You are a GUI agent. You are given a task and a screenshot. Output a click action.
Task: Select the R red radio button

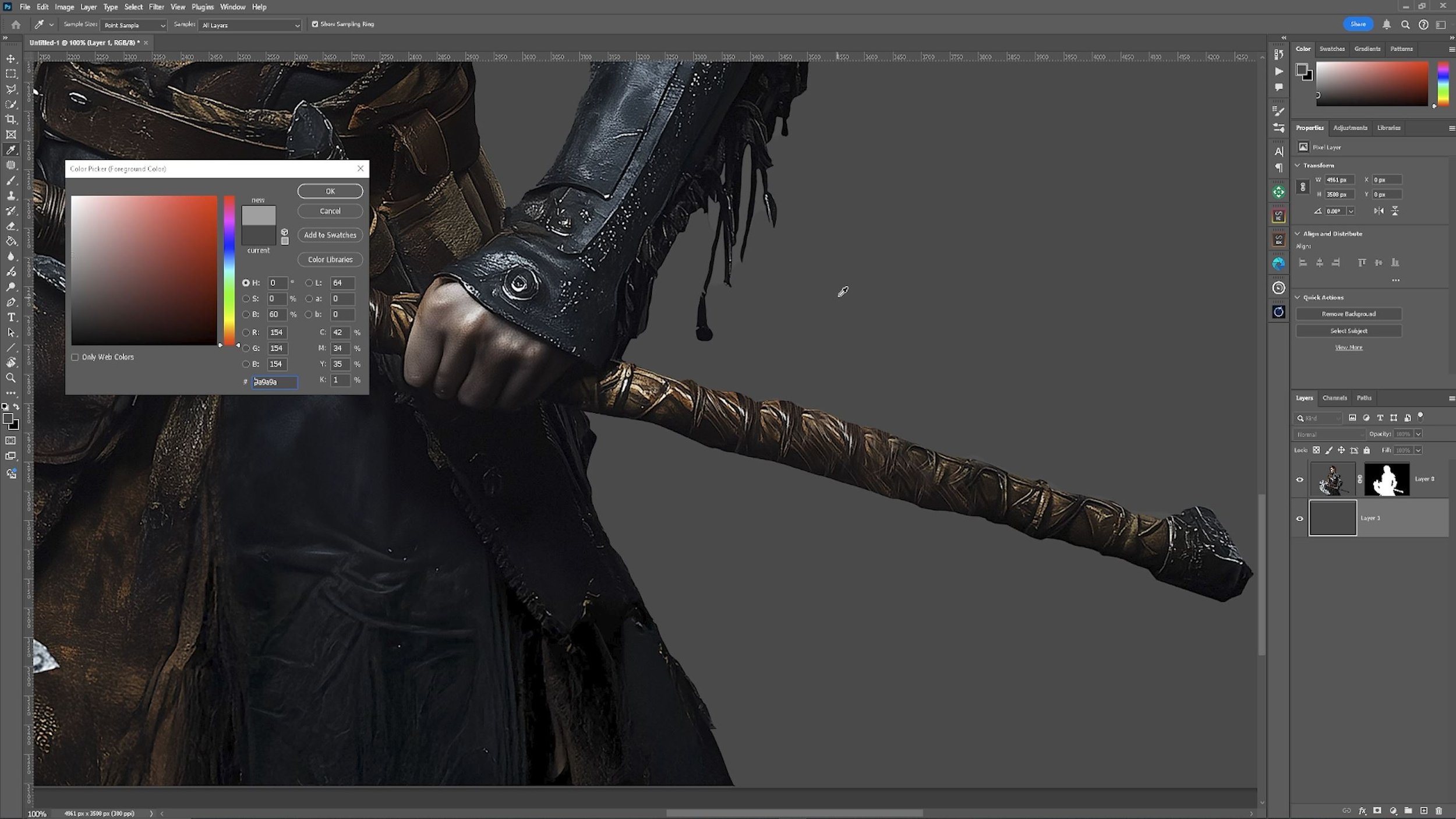click(x=246, y=333)
